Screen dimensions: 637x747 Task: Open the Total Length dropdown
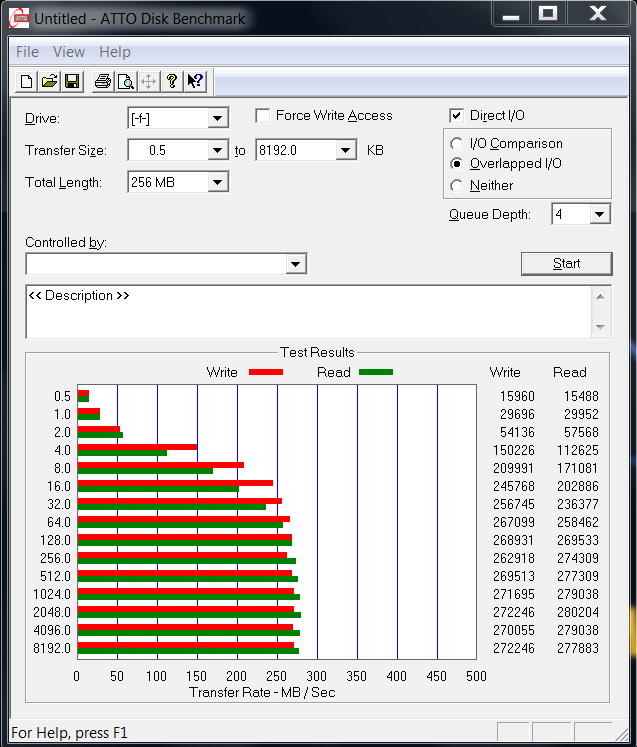point(217,182)
